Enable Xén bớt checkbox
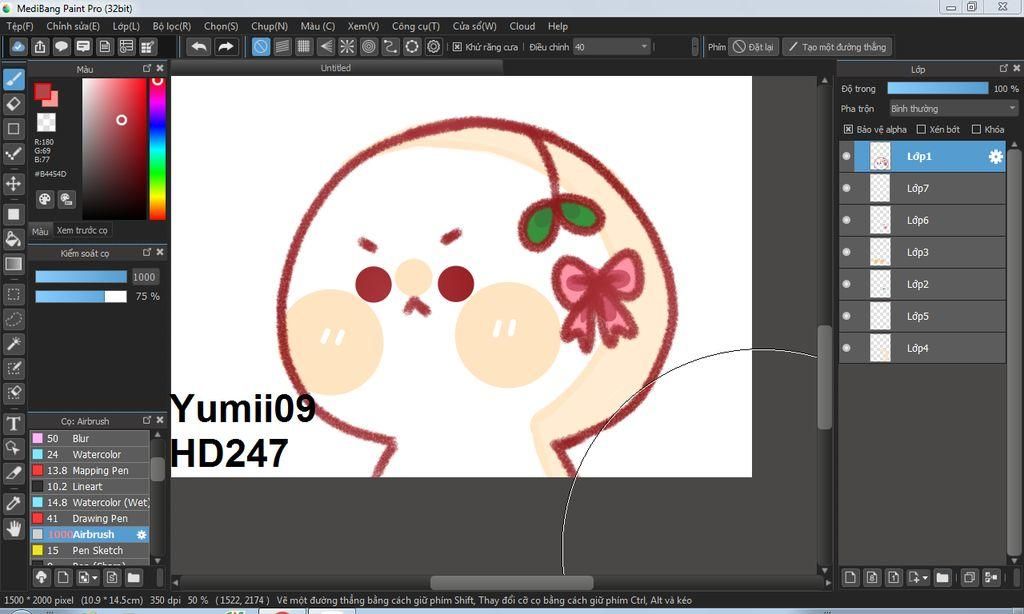The width and height of the screenshot is (1024, 614). click(x=921, y=129)
